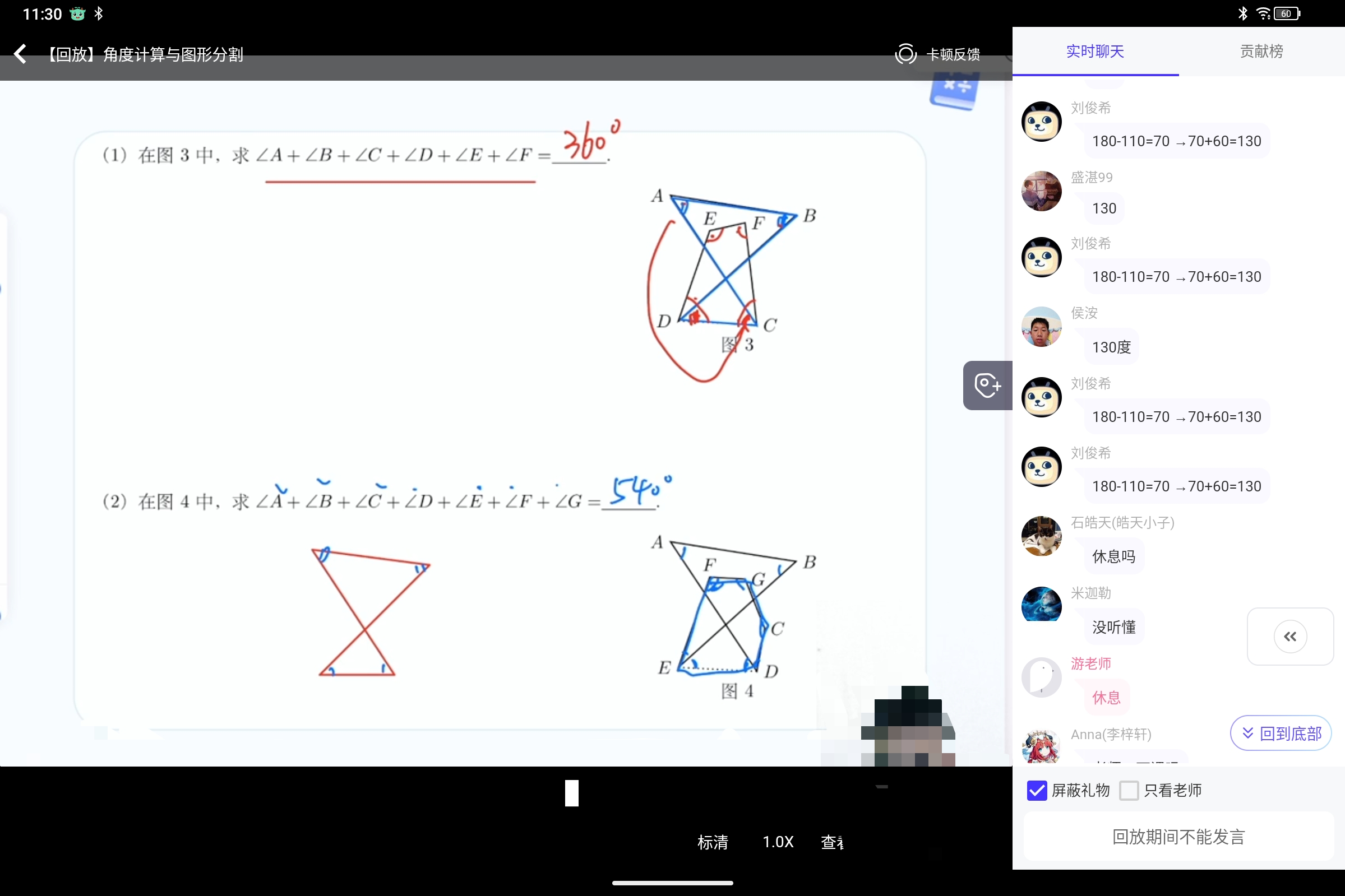Uncheck the 屏蔽礼物 checkbox
Image resolution: width=1345 pixels, height=896 pixels.
pyautogui.click(x=1036, y=790)
